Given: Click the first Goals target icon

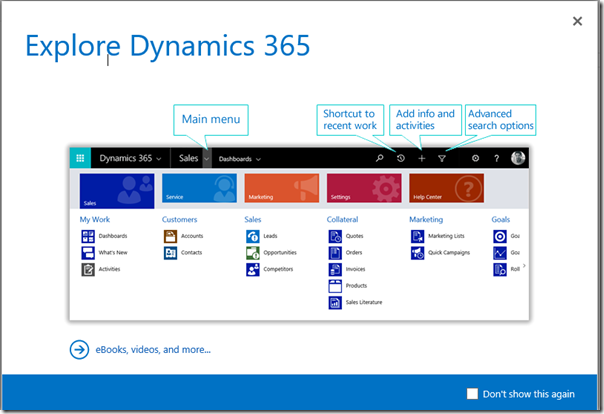Looking at the screenshot, I should click(500, 236).
